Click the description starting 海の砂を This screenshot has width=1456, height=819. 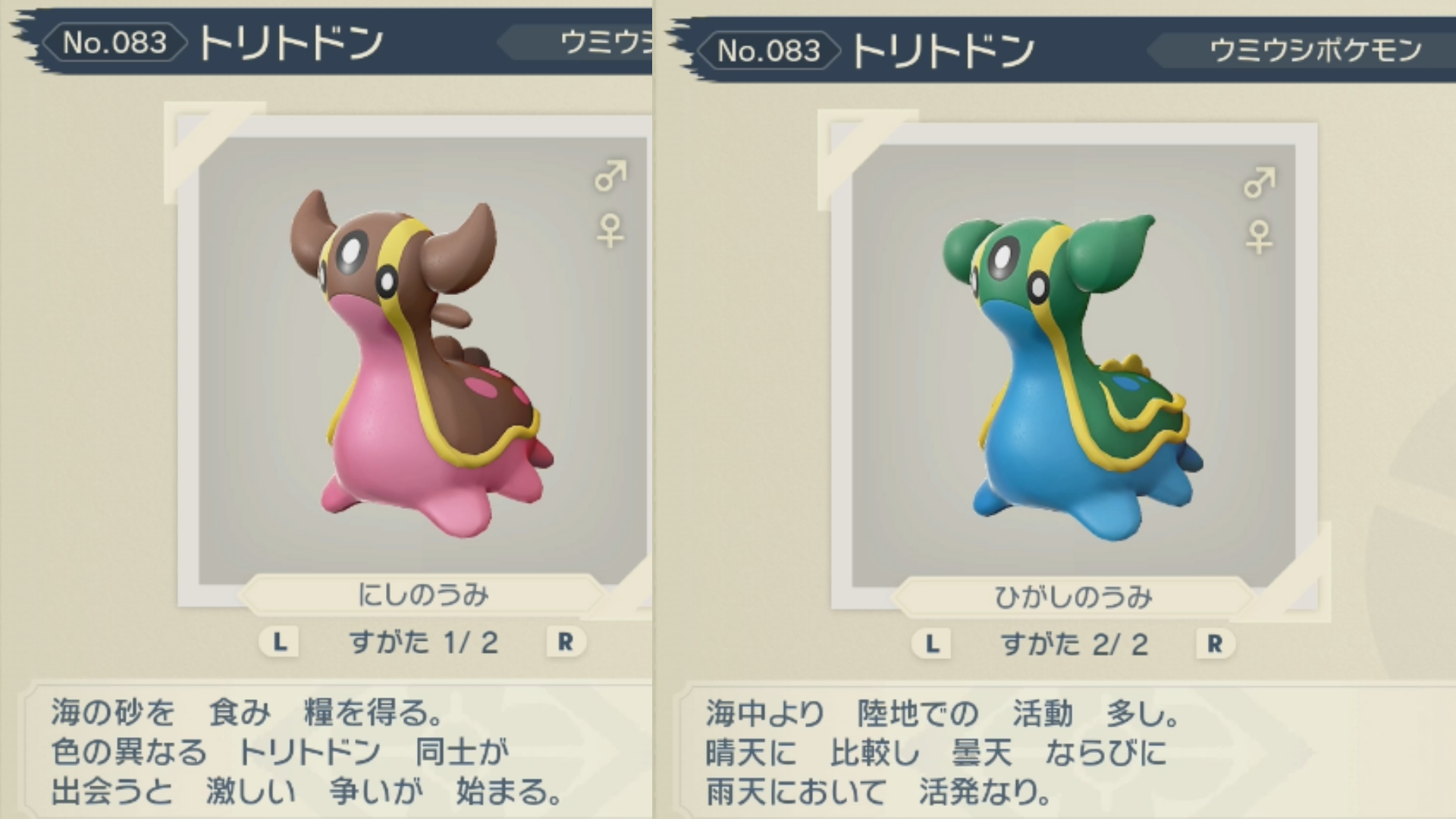click(x=307, y=752)
